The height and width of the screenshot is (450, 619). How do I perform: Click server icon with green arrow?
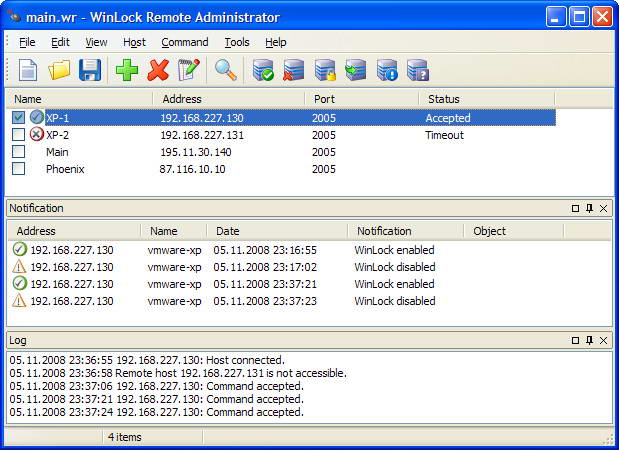tap(356, 70)
